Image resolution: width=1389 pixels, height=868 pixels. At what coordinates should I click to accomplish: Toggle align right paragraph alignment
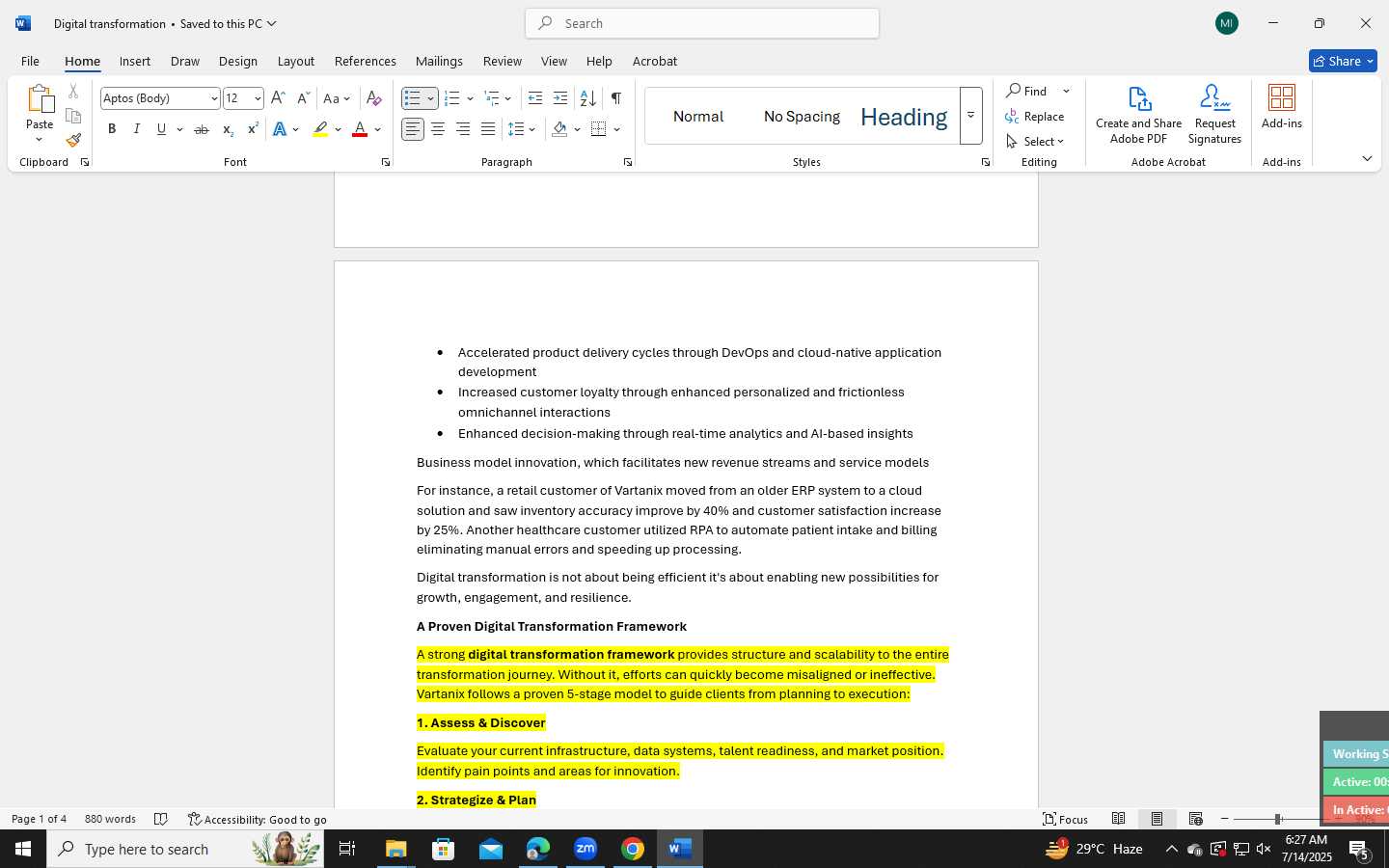pos(463,129)
